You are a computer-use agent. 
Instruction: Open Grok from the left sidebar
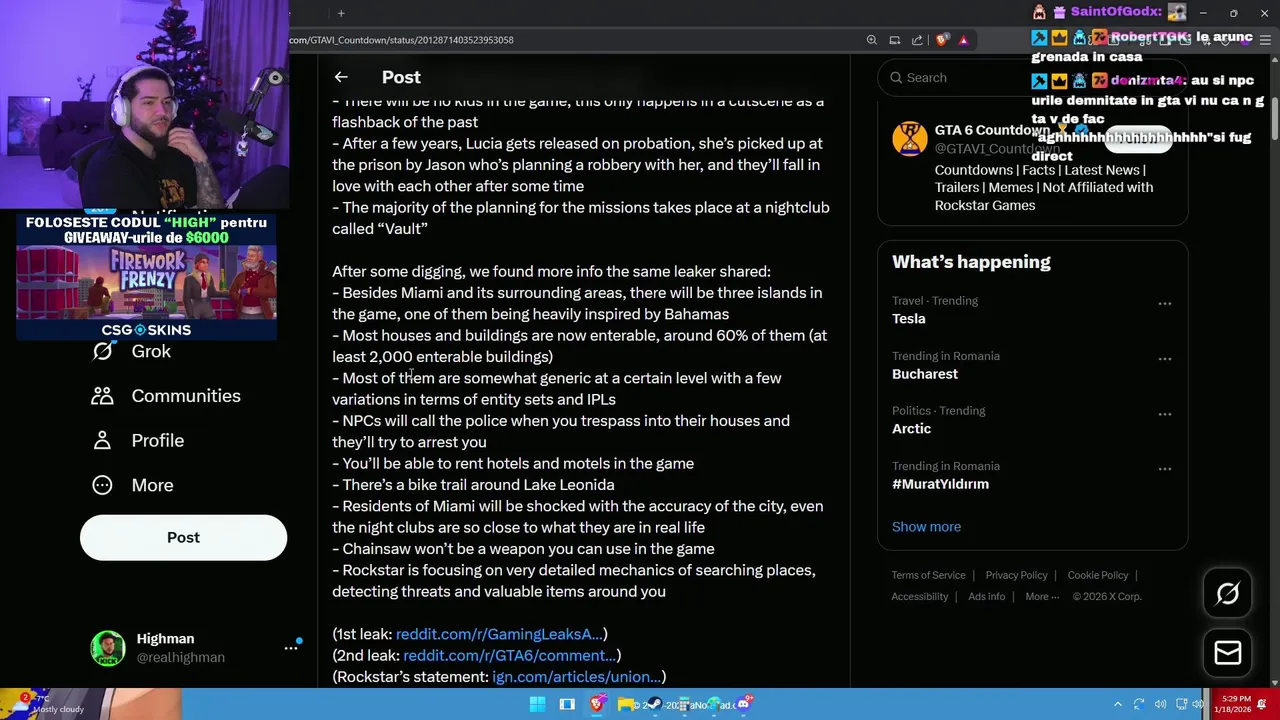pos(131,351)
